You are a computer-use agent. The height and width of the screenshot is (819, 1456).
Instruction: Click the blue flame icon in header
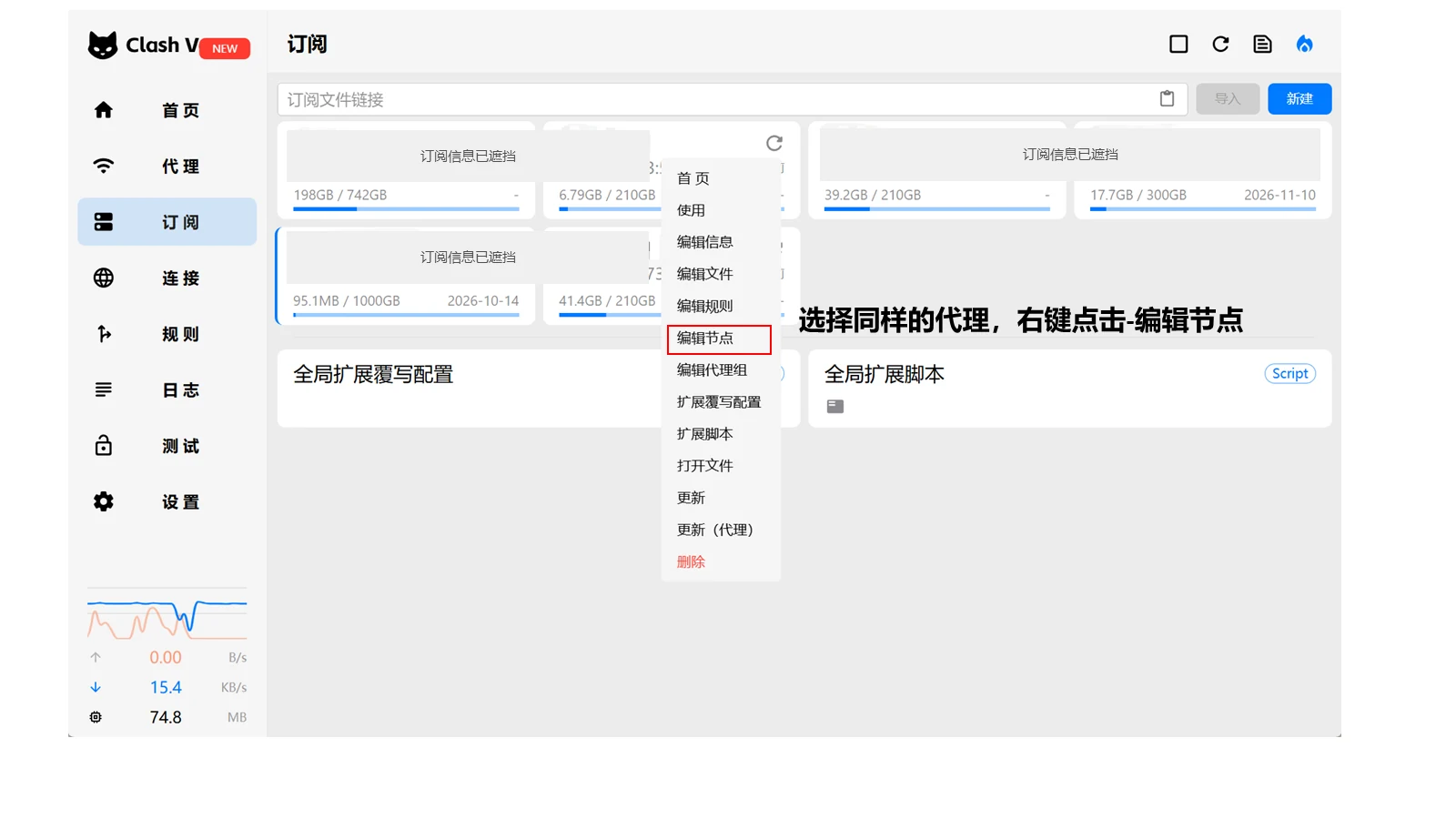pos(1304,44)
